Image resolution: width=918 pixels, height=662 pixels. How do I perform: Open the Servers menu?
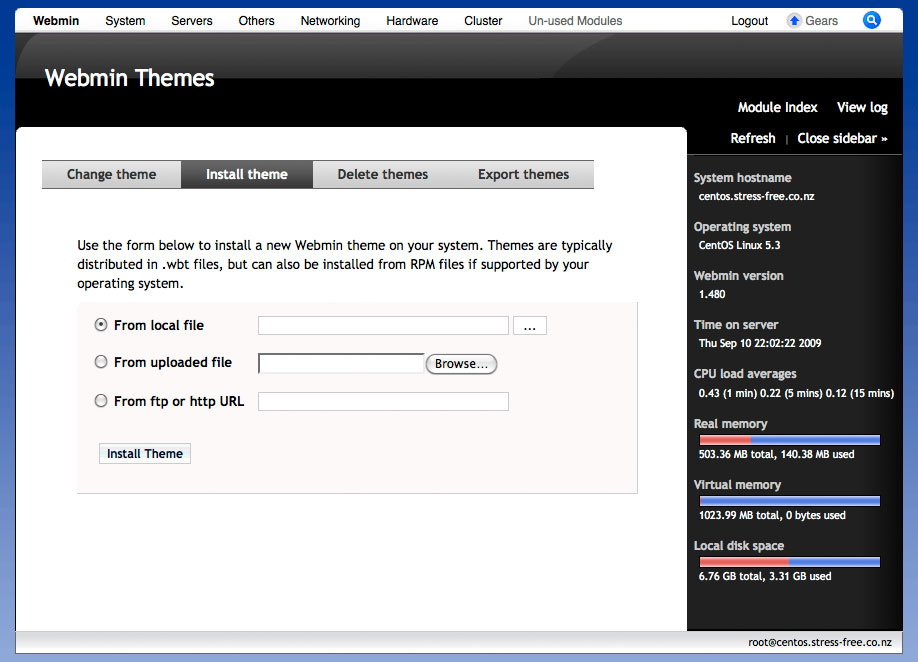[192, 20]
